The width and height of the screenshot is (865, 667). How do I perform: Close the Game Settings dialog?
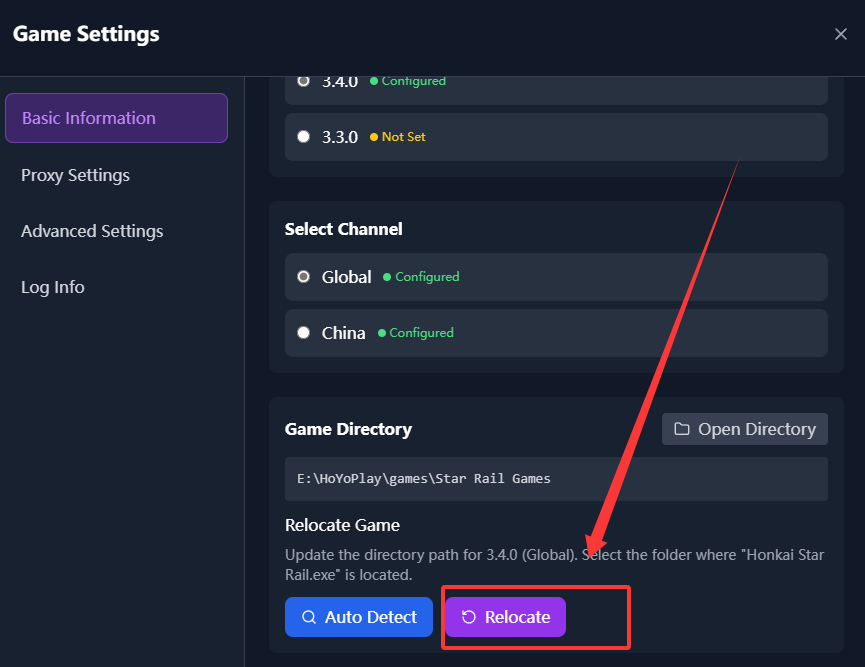pyautogui.click(x=840, y=34)
